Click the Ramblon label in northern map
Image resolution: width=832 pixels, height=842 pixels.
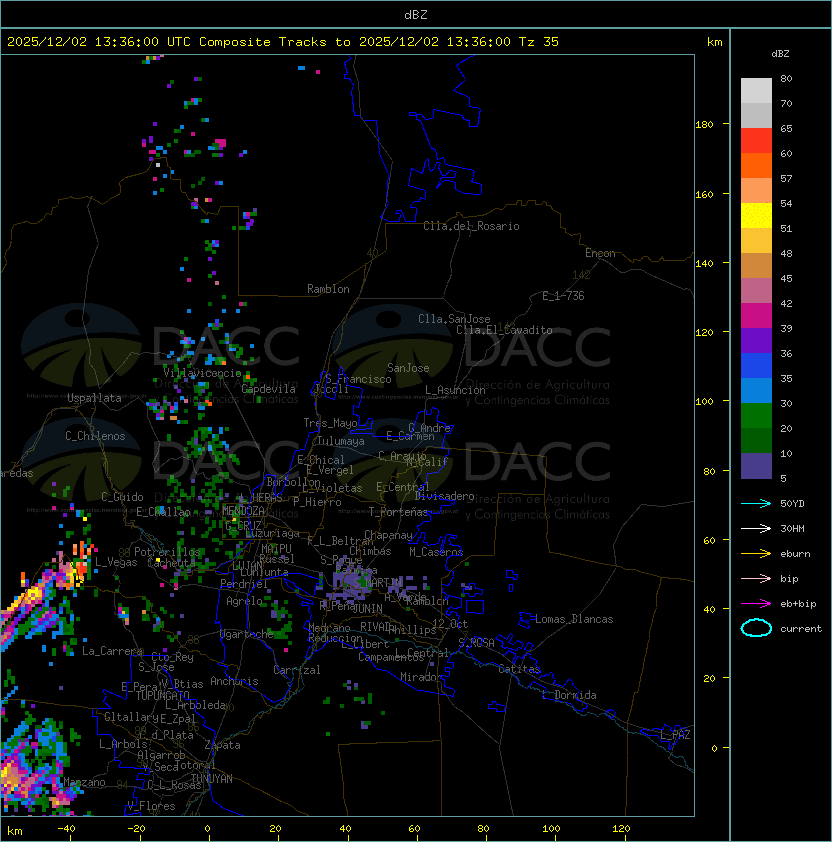coord(328,289)
